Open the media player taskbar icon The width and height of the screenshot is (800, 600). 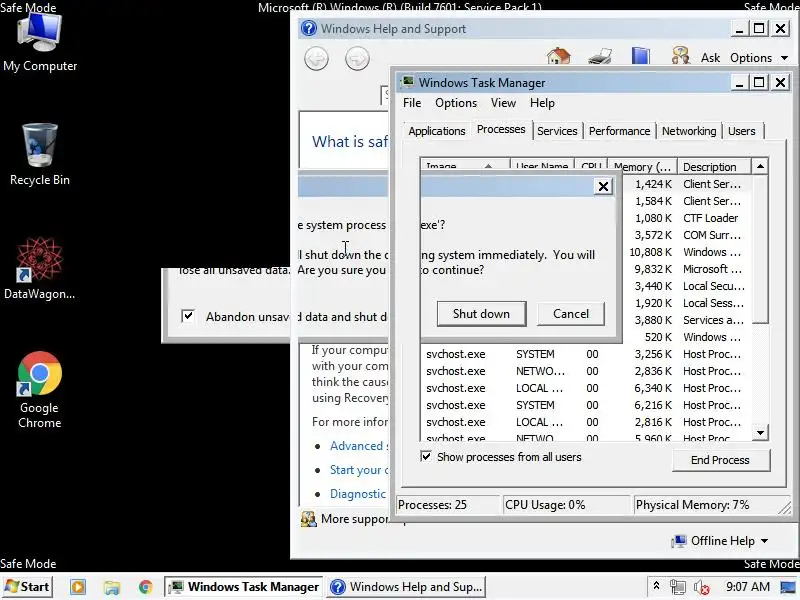(78, 587)
